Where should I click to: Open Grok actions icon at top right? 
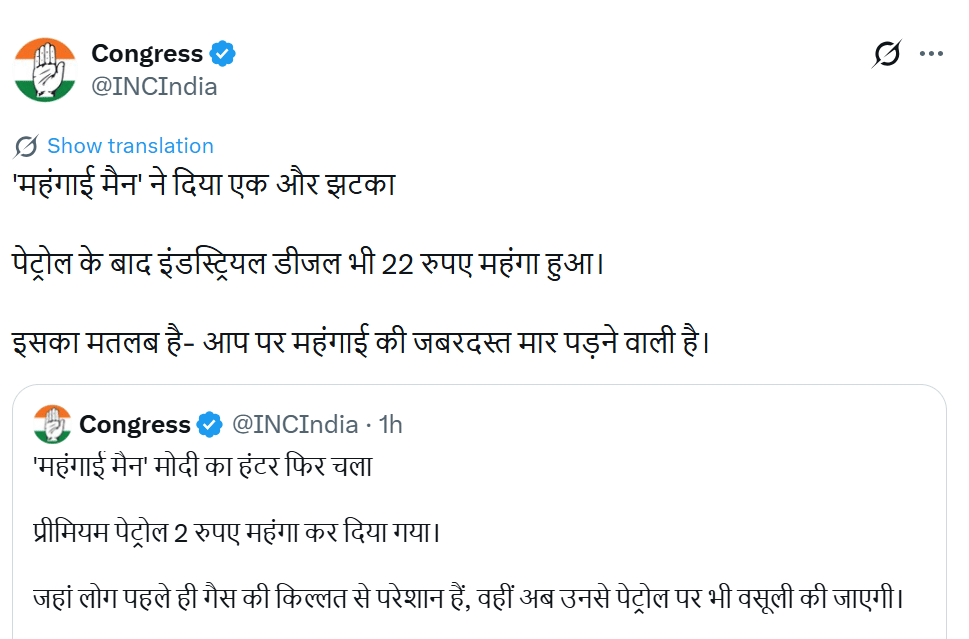885,54
